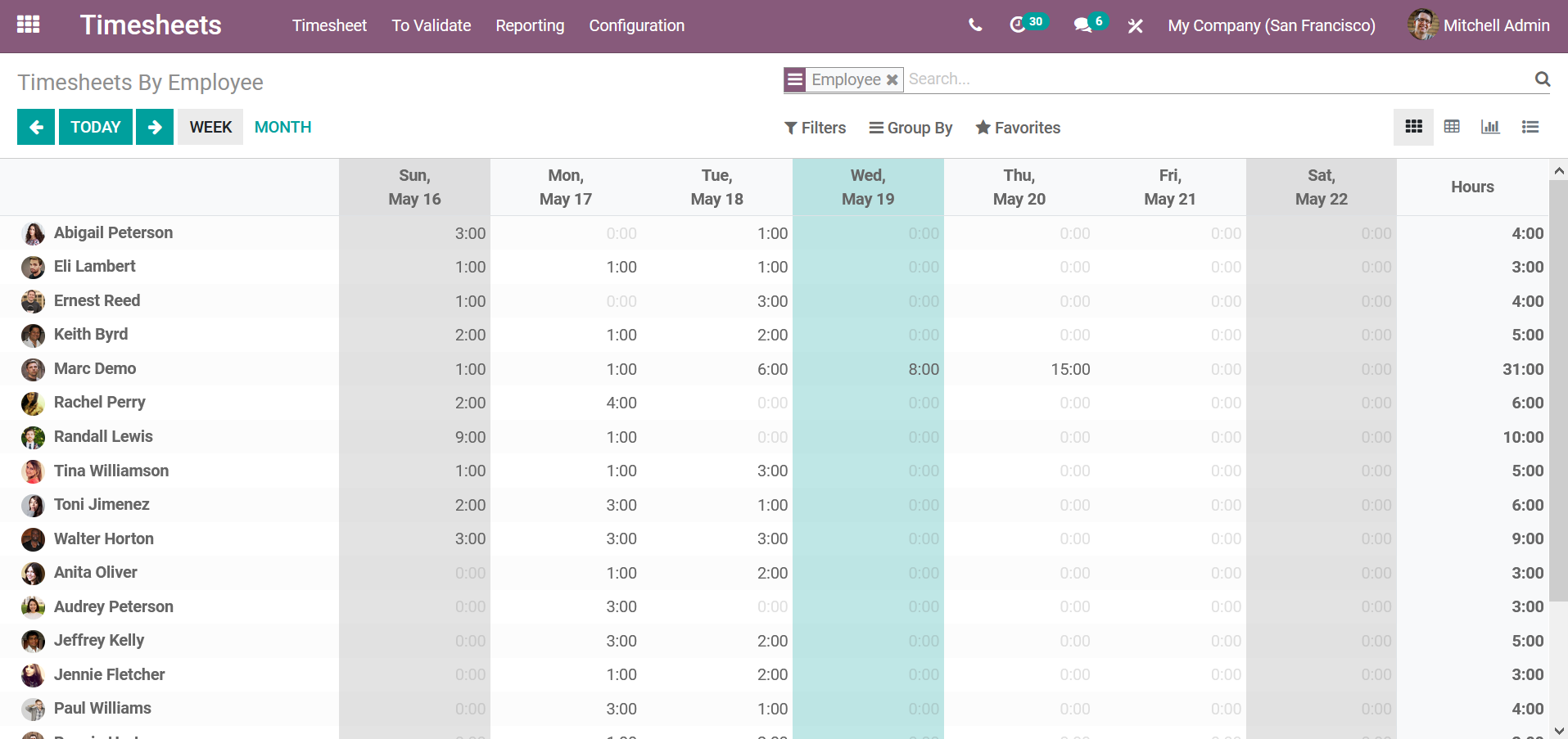Click Marc Demo's Tuesday 6:00 cell
The height and width of the screenshot is (739, 1568).
coord(717,369)
